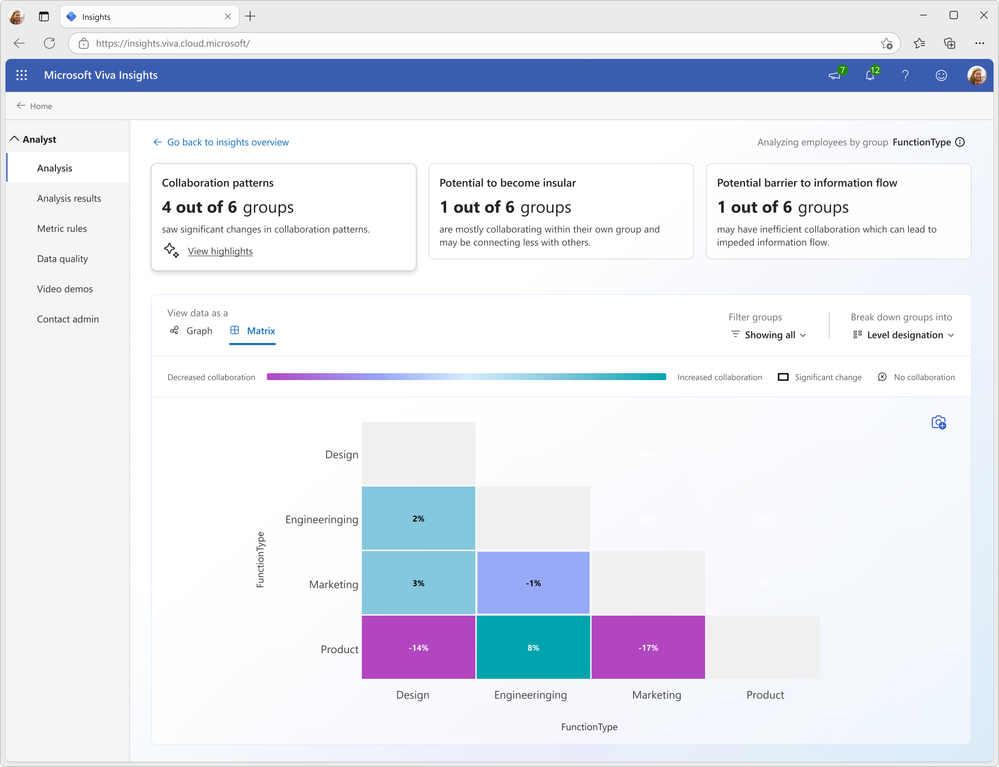Close the Insights browser tab
Screen dimensions: 999x767
[x=227, y=17]
